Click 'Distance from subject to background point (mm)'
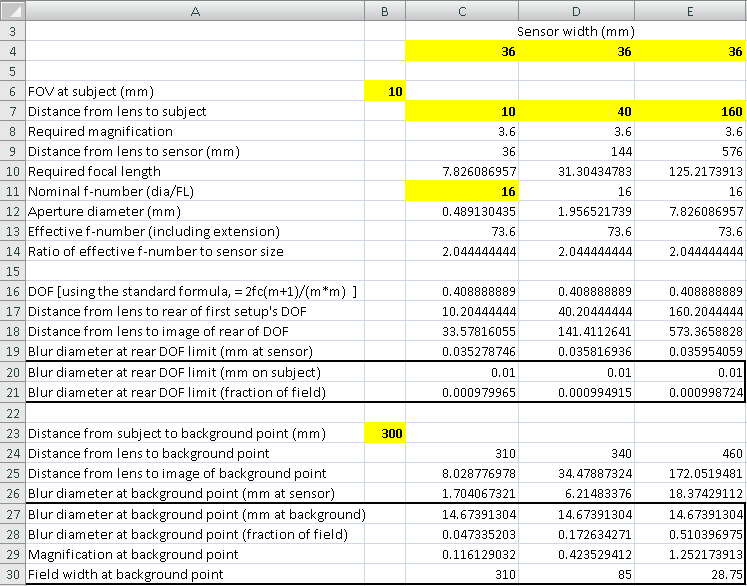The image size is (747, 586). point(177,433)
